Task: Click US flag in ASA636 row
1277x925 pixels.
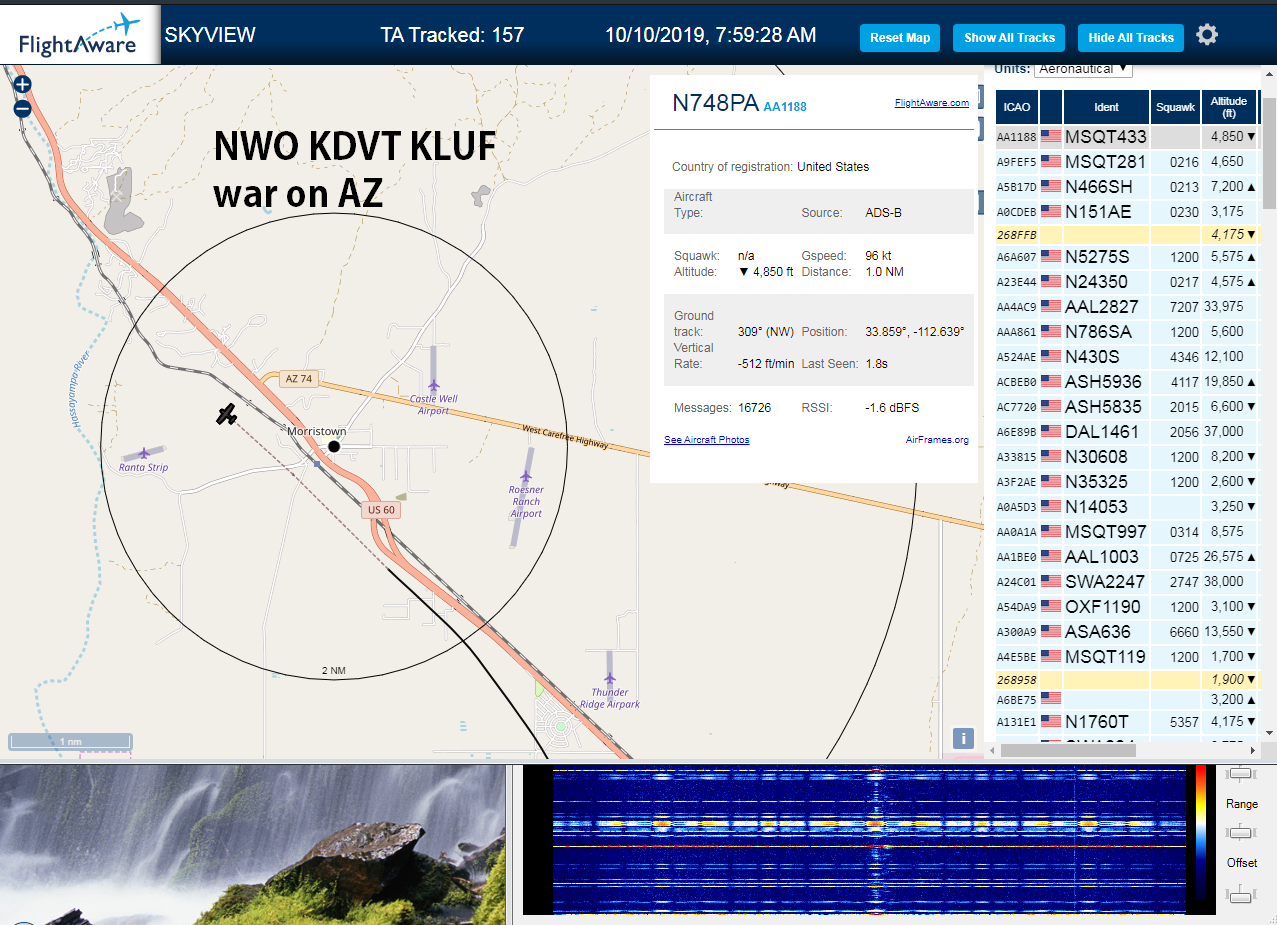Action: click(1050, 631)
